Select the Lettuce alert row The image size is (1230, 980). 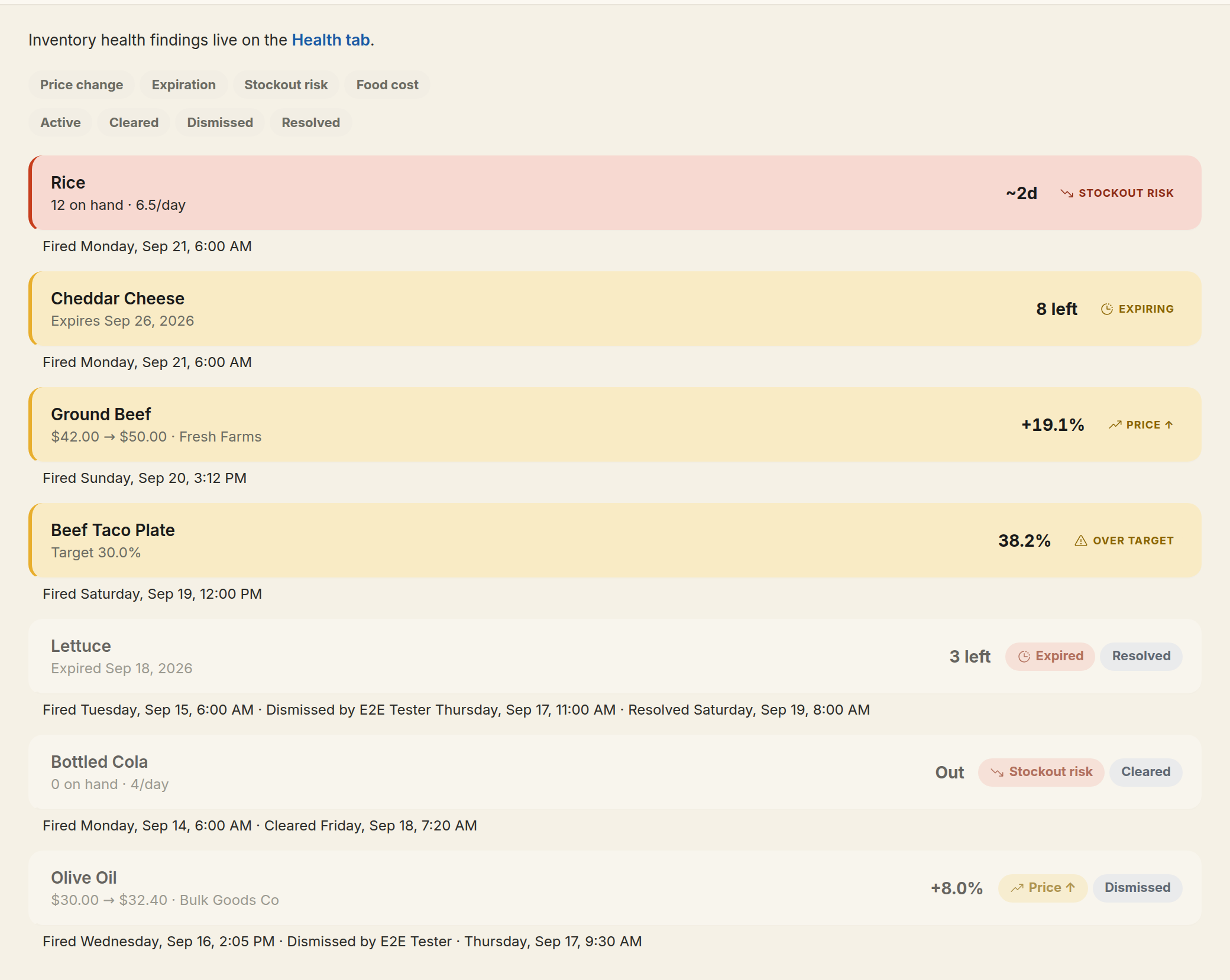615,656
